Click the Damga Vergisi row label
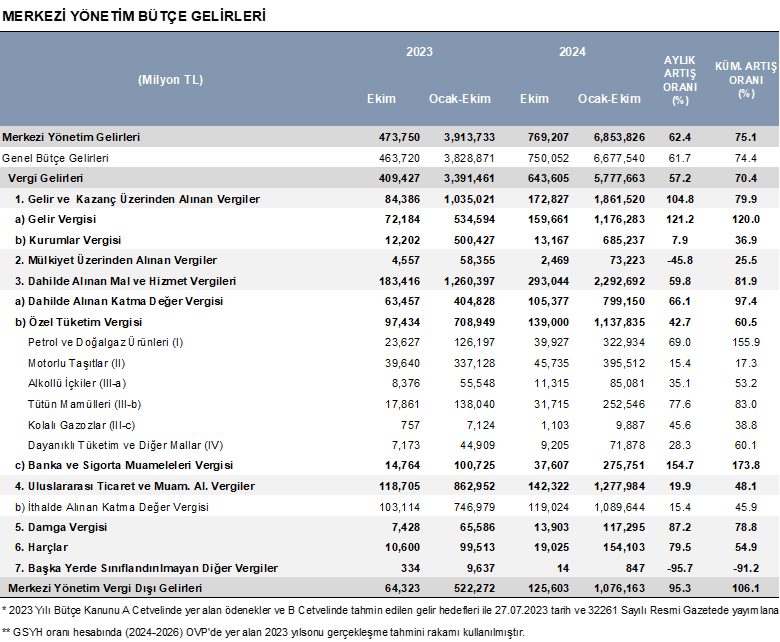This screenshot has height=642, width=780. (61, 527)
